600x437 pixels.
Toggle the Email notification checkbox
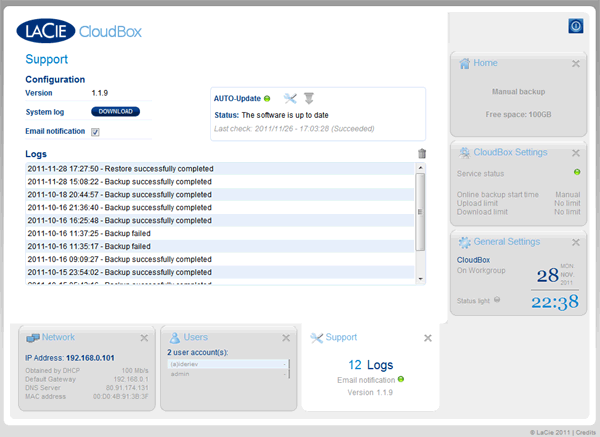click(x=95, y=132)
